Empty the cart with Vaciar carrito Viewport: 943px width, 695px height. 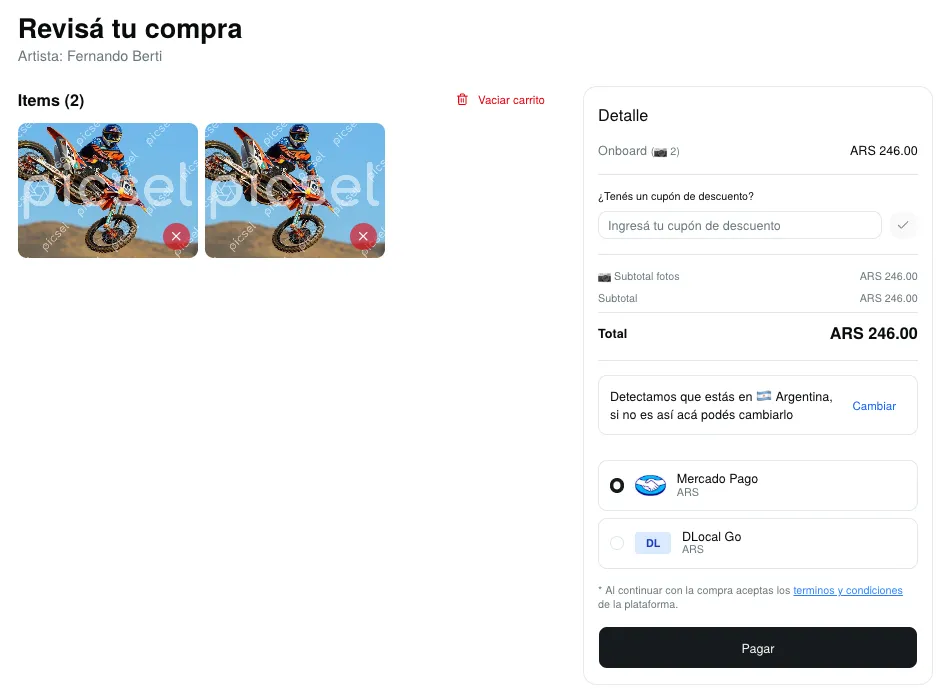click(x=511, y=100)
